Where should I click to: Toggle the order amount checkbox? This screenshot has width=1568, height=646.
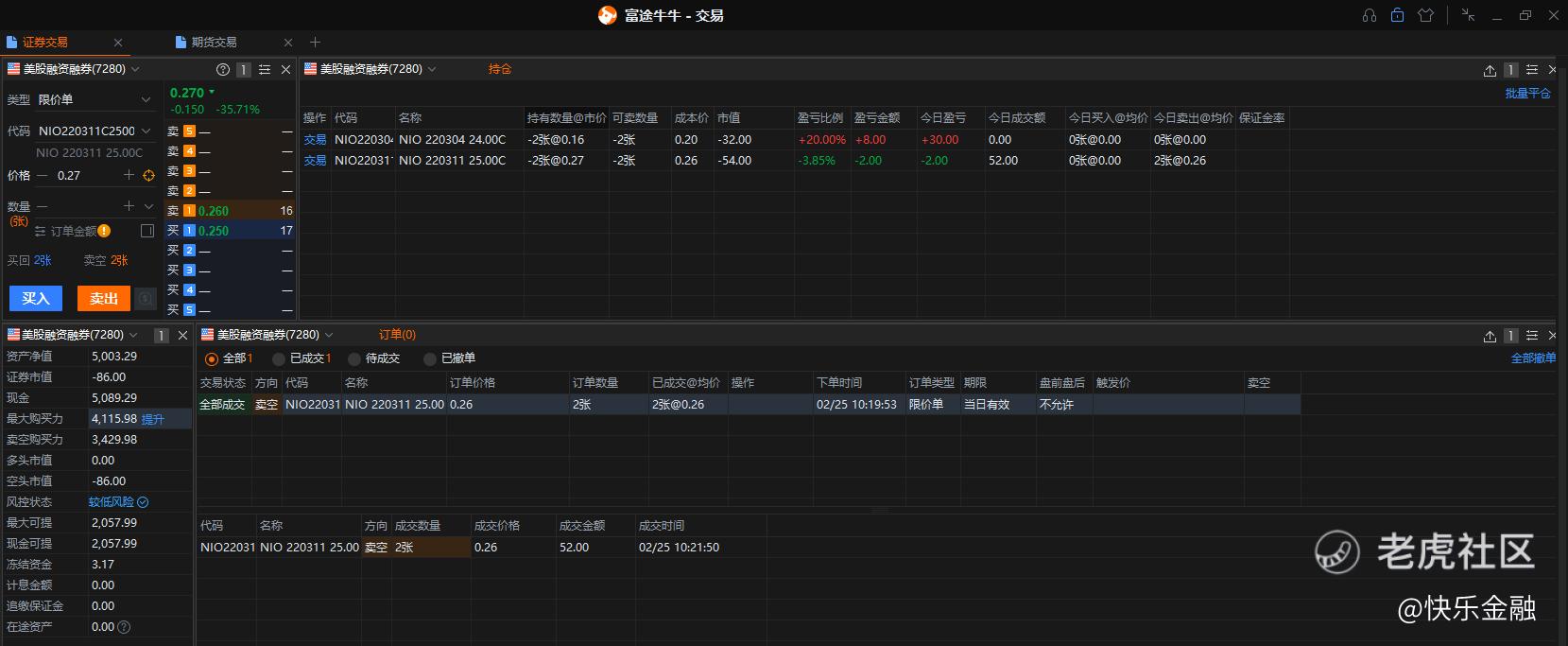[147, 231]
